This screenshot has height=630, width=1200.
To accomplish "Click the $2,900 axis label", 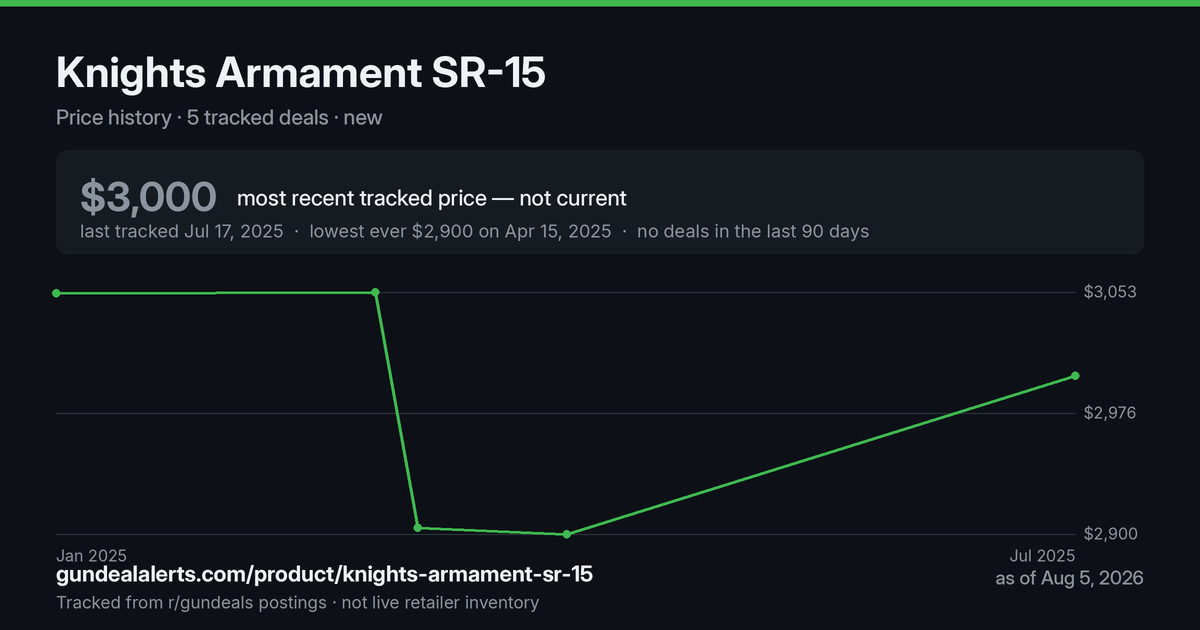I will pyautogui.click(x=1110, y=534).
